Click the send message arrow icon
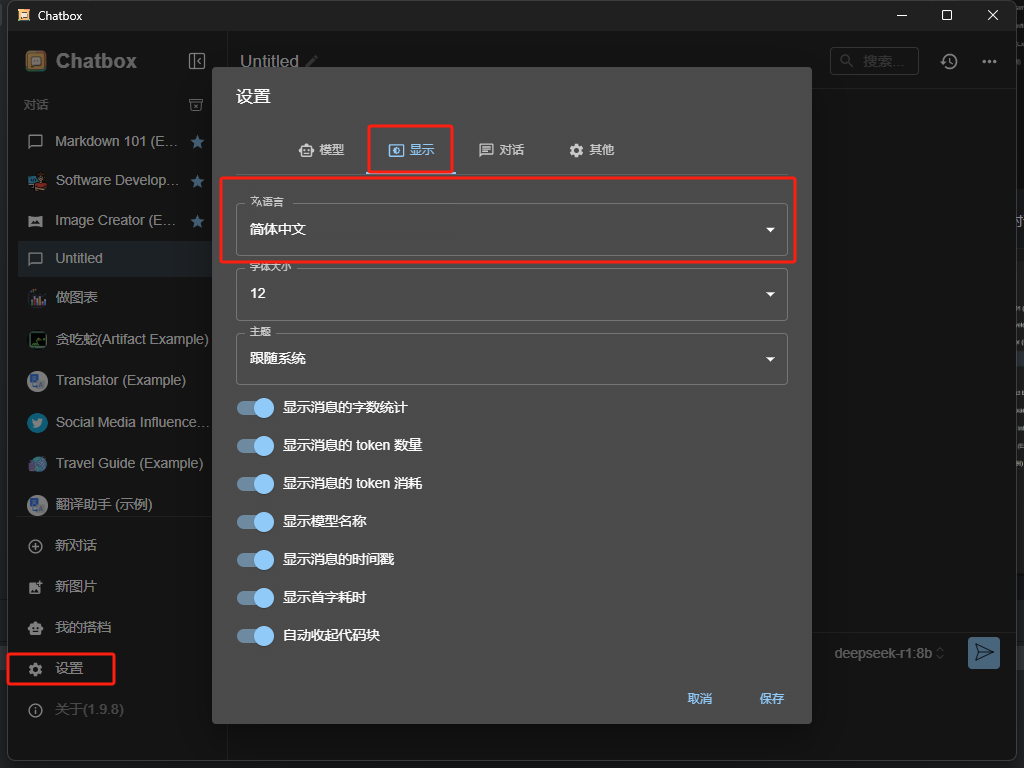This screenshot has width=1024, height=768. [984, 652]
